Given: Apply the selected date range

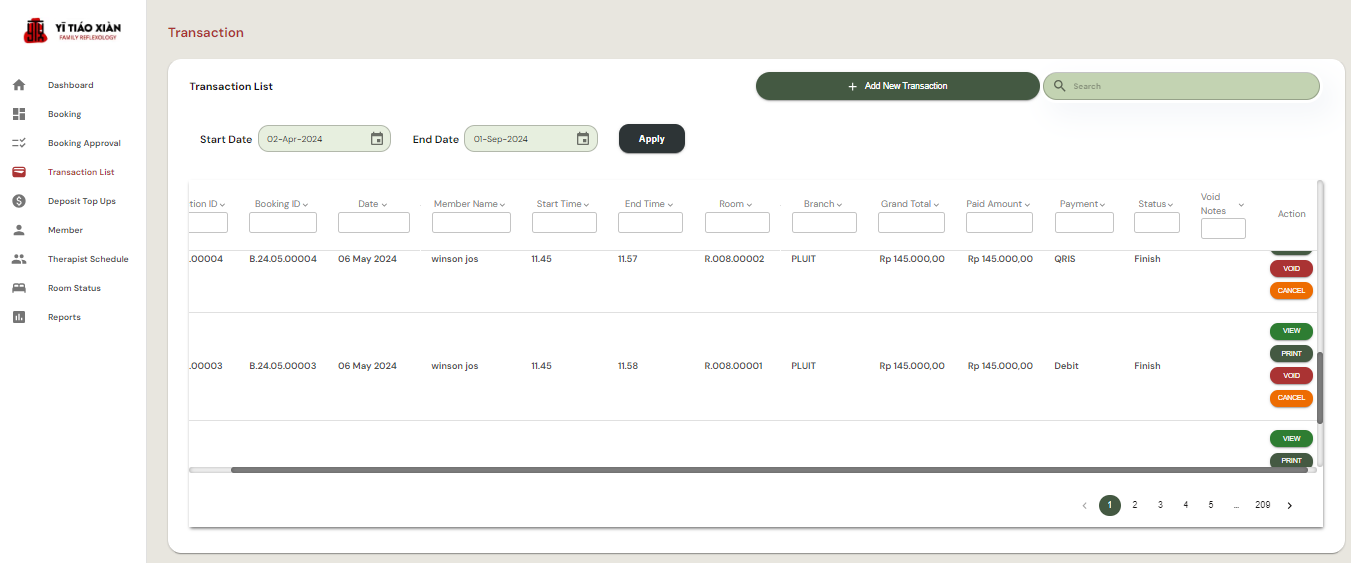Looking at the screenshot, I should (651, 139).
